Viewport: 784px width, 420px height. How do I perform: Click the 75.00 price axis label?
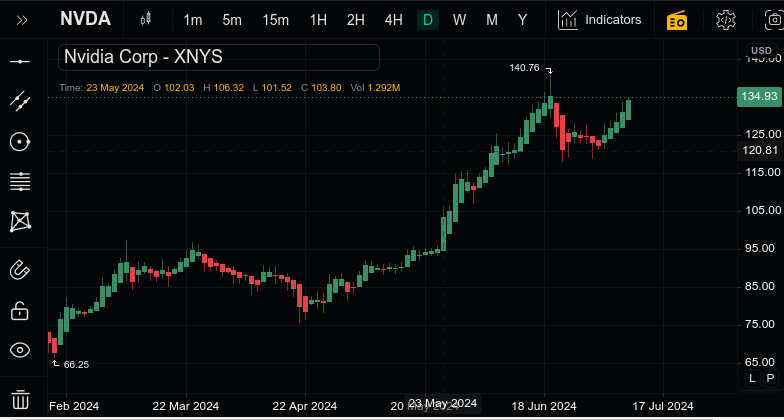(x=762, y=324)
